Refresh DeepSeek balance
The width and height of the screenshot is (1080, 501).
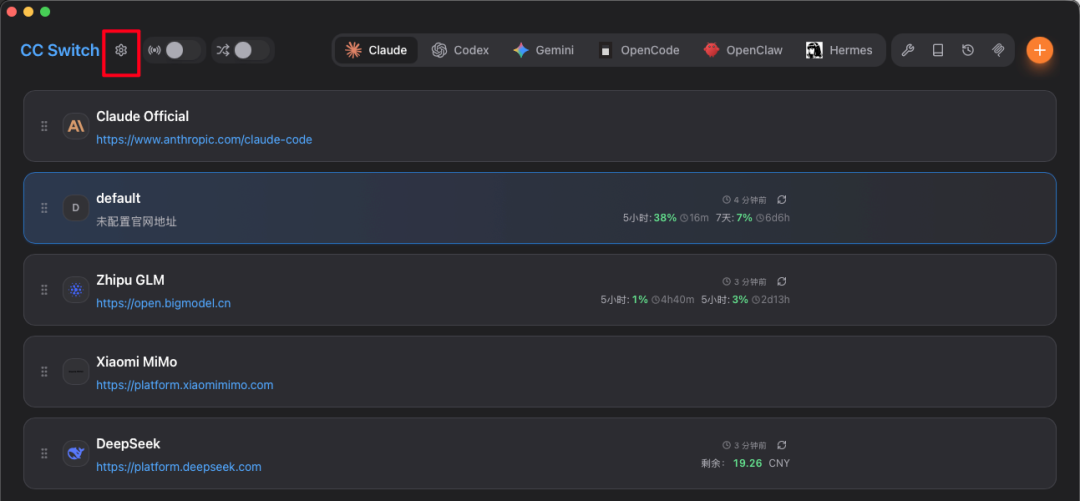coord(782,445)
